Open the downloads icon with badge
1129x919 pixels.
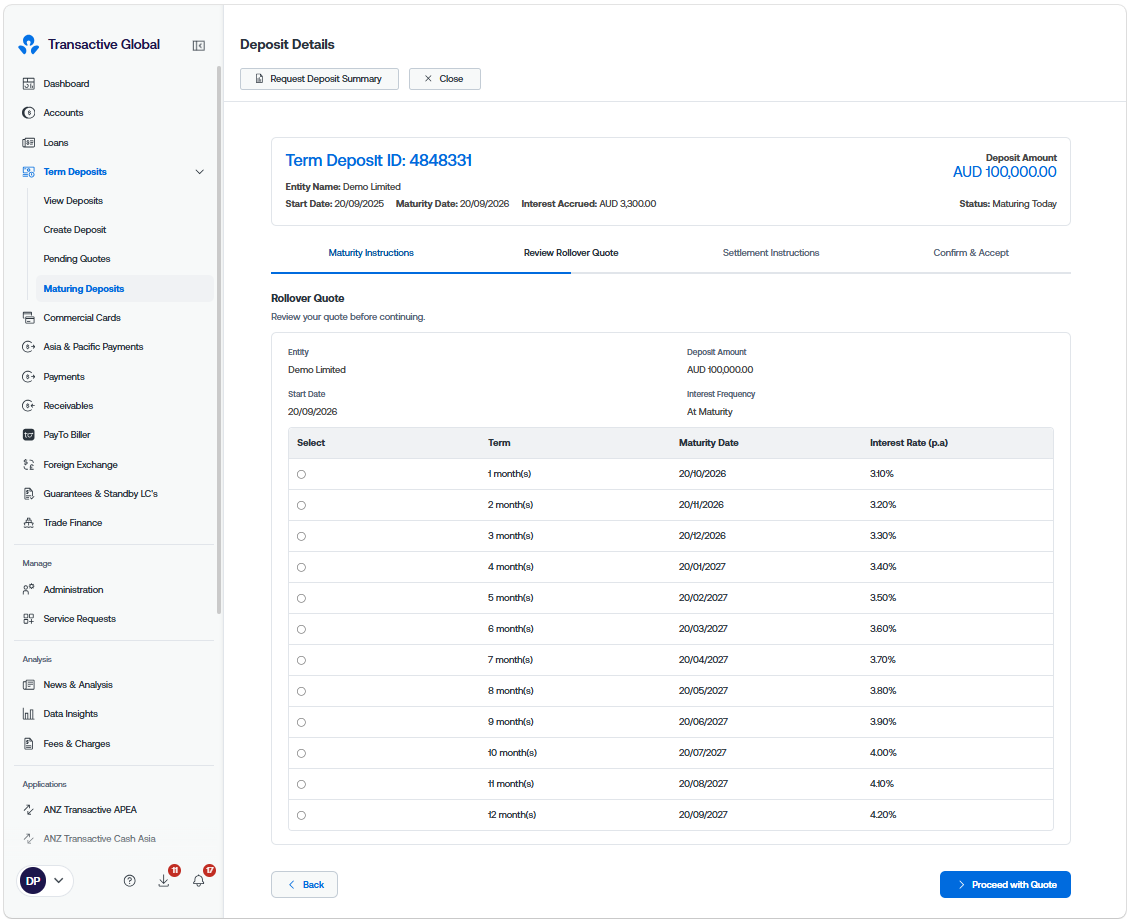[x=164, y=881]
